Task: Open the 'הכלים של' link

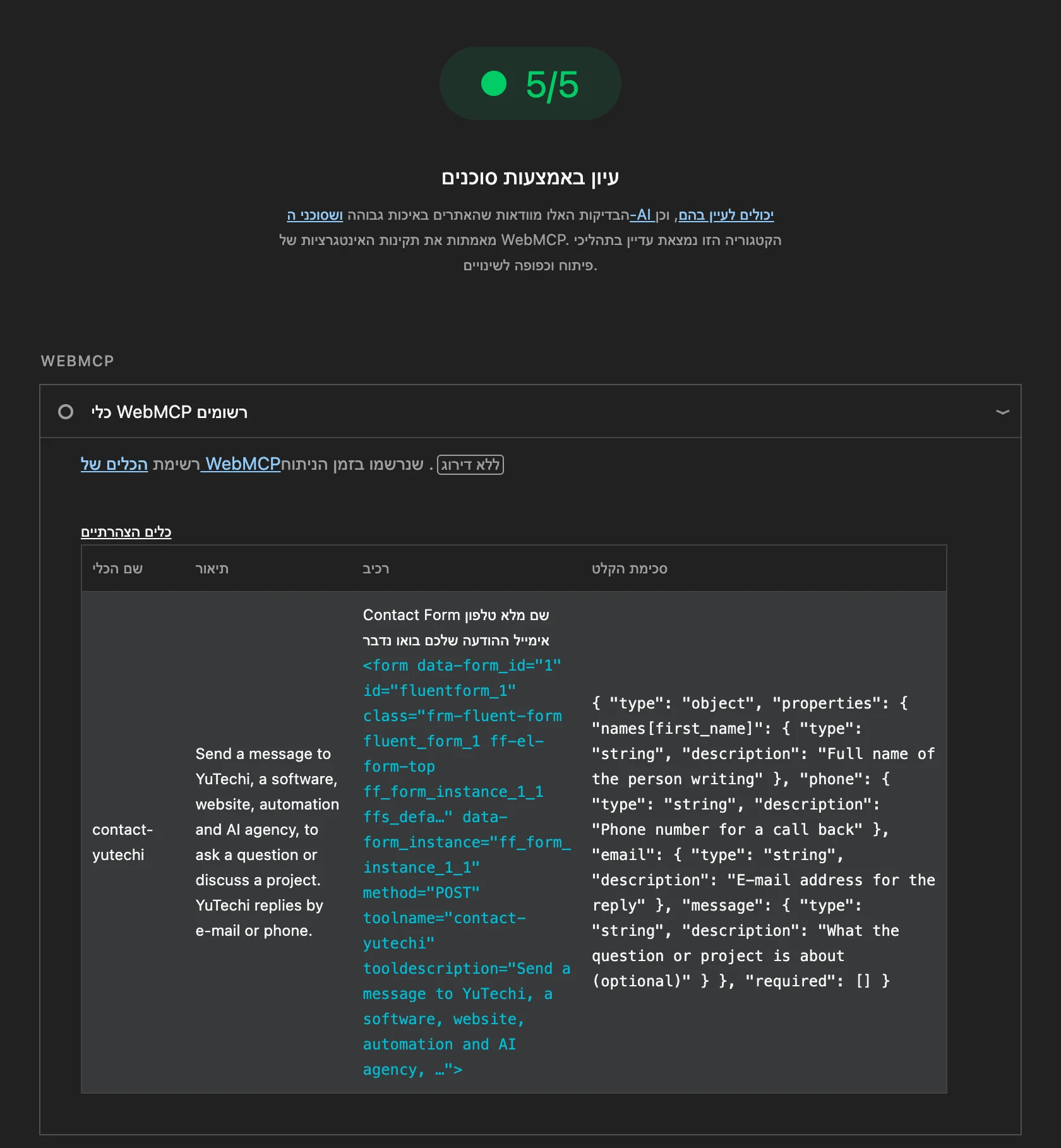Action: tap(114, 464)
